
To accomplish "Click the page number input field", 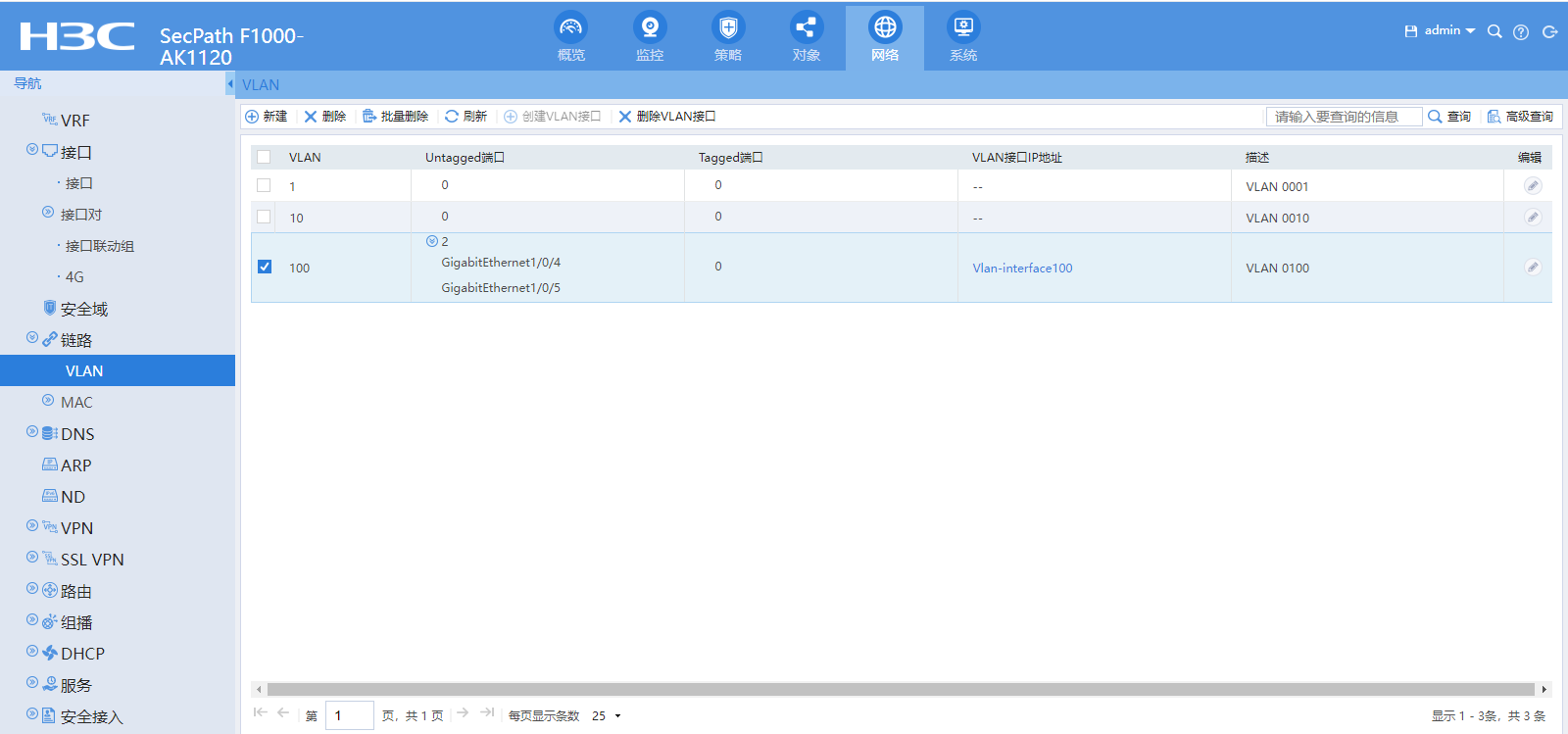I will (349, 715).
